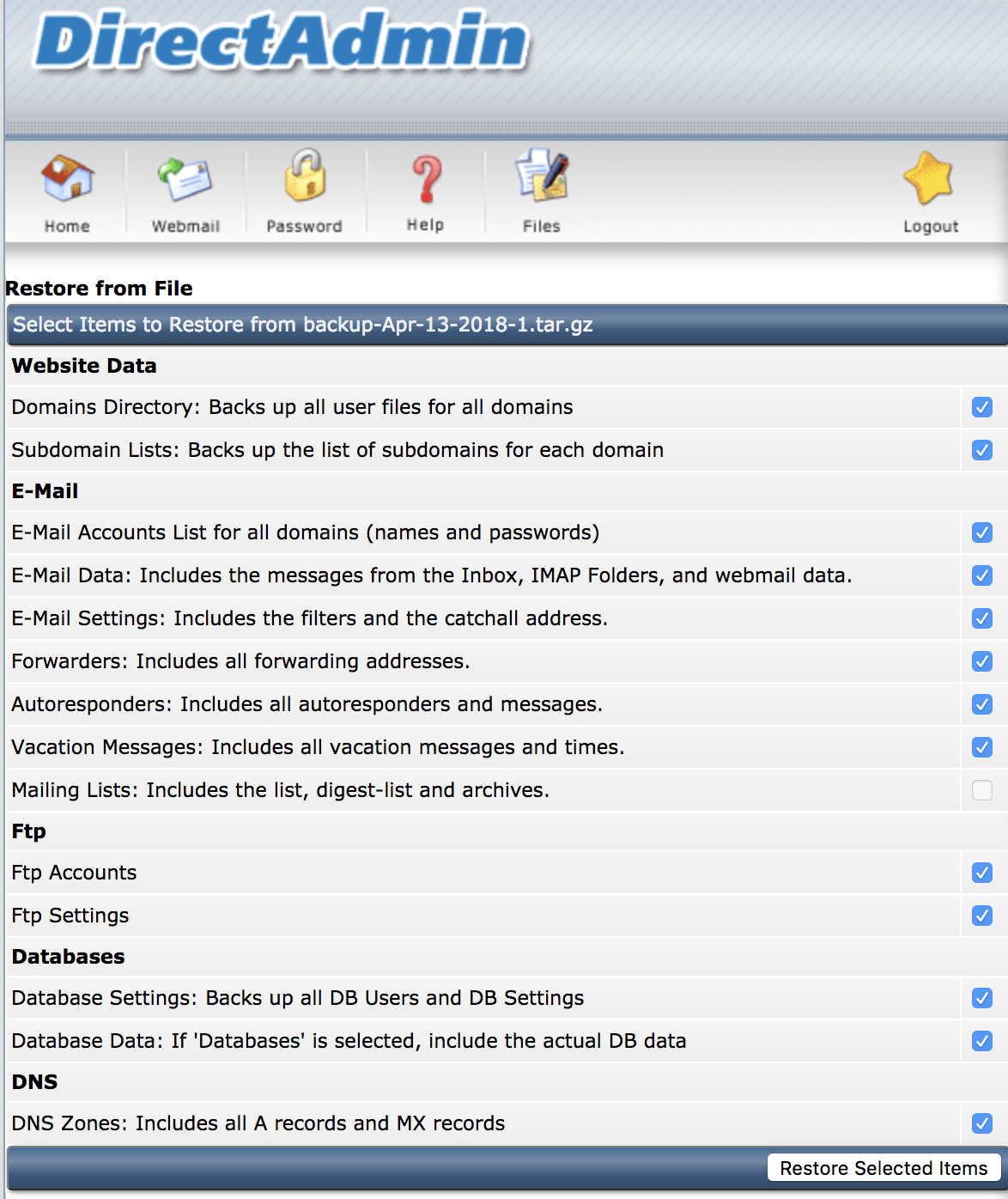Click the Home text link
This screenshot has height=1199, width=1008.
pyautogui.click(x=67, y=226)
